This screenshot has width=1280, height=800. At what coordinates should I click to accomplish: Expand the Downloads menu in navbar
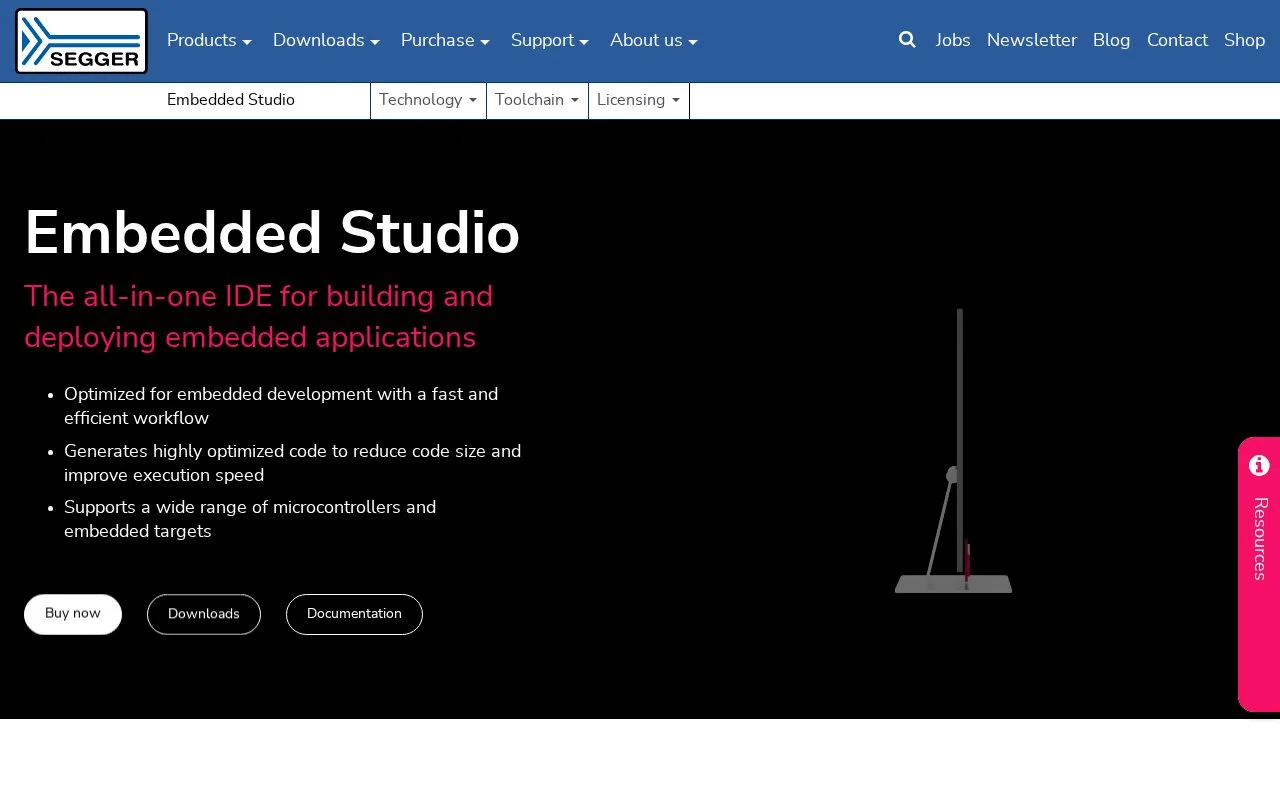326,40
